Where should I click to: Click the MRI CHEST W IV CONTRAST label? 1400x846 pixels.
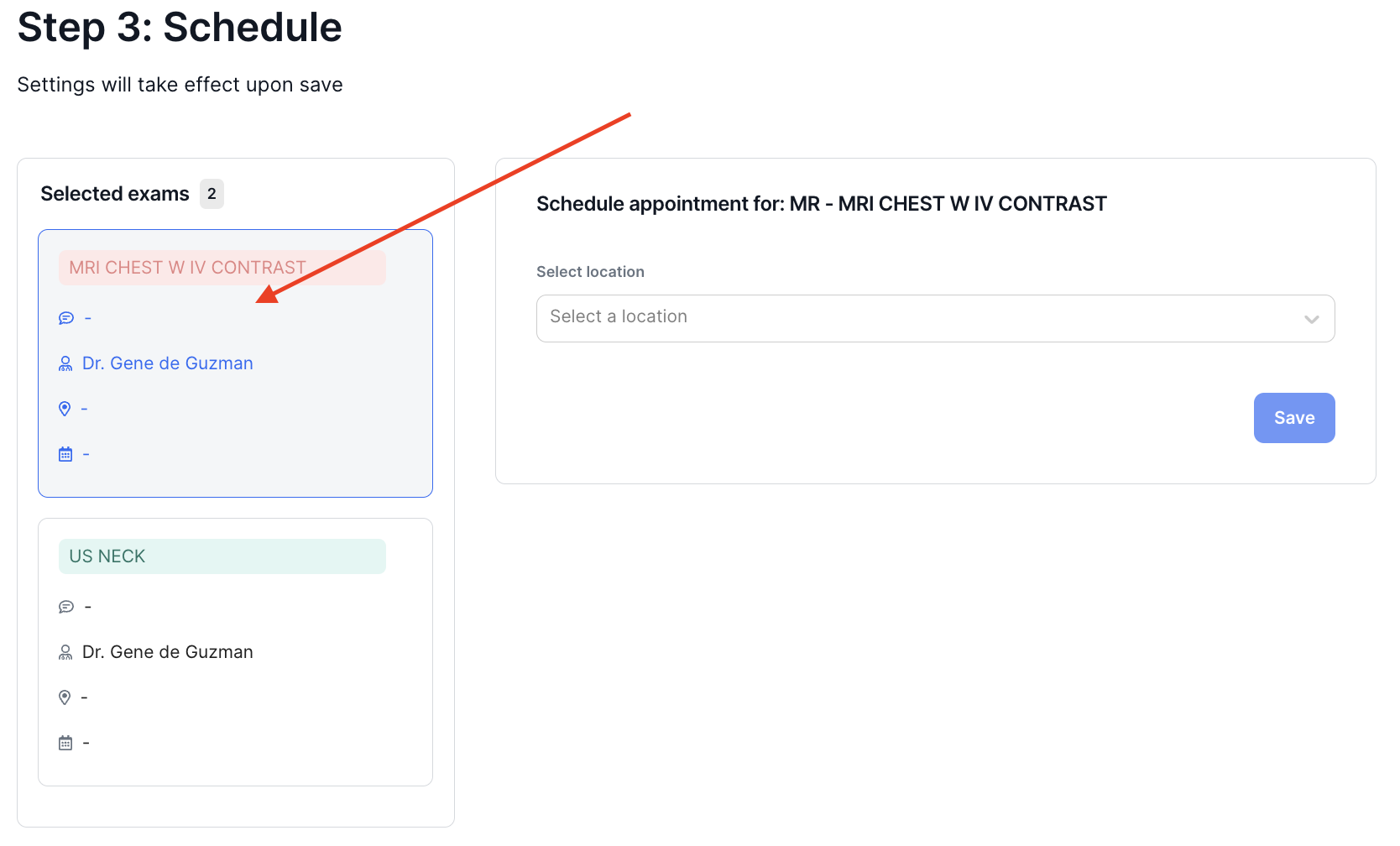tap(186, 267)
